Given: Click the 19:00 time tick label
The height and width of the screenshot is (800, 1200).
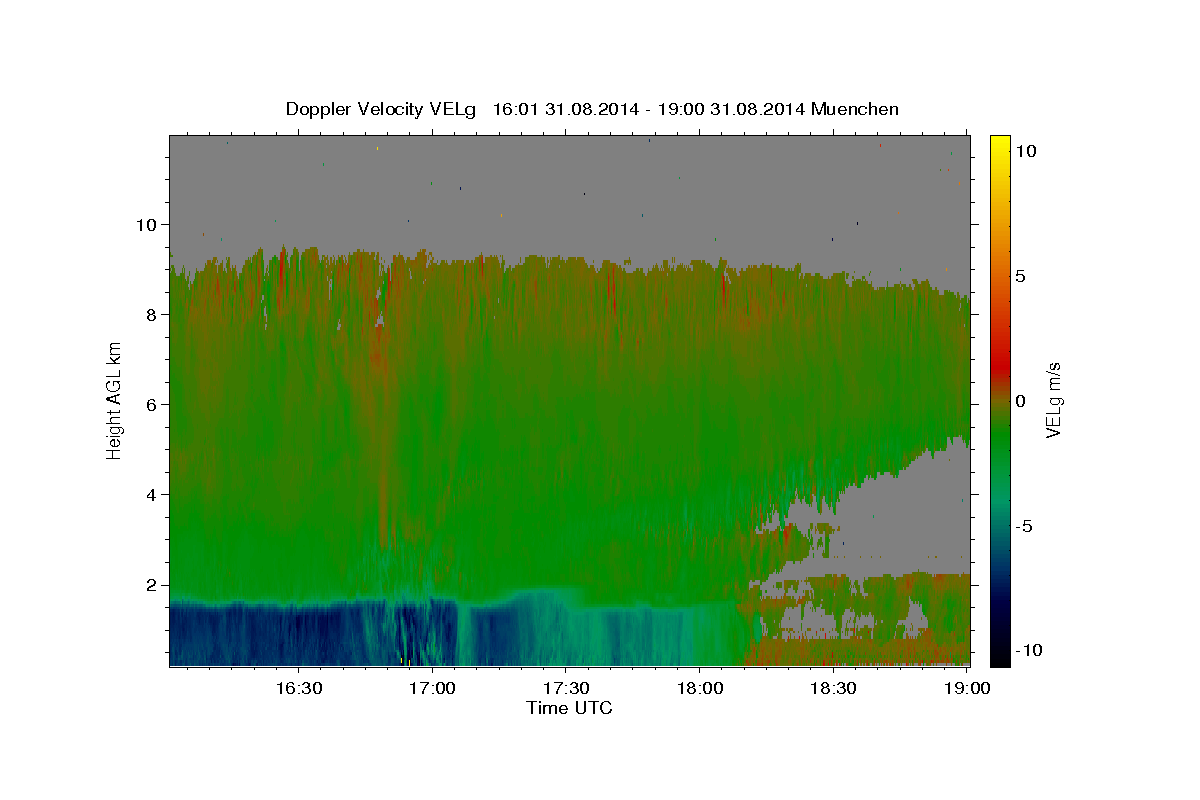Looking at the screenshot, I should click(966, 688).
